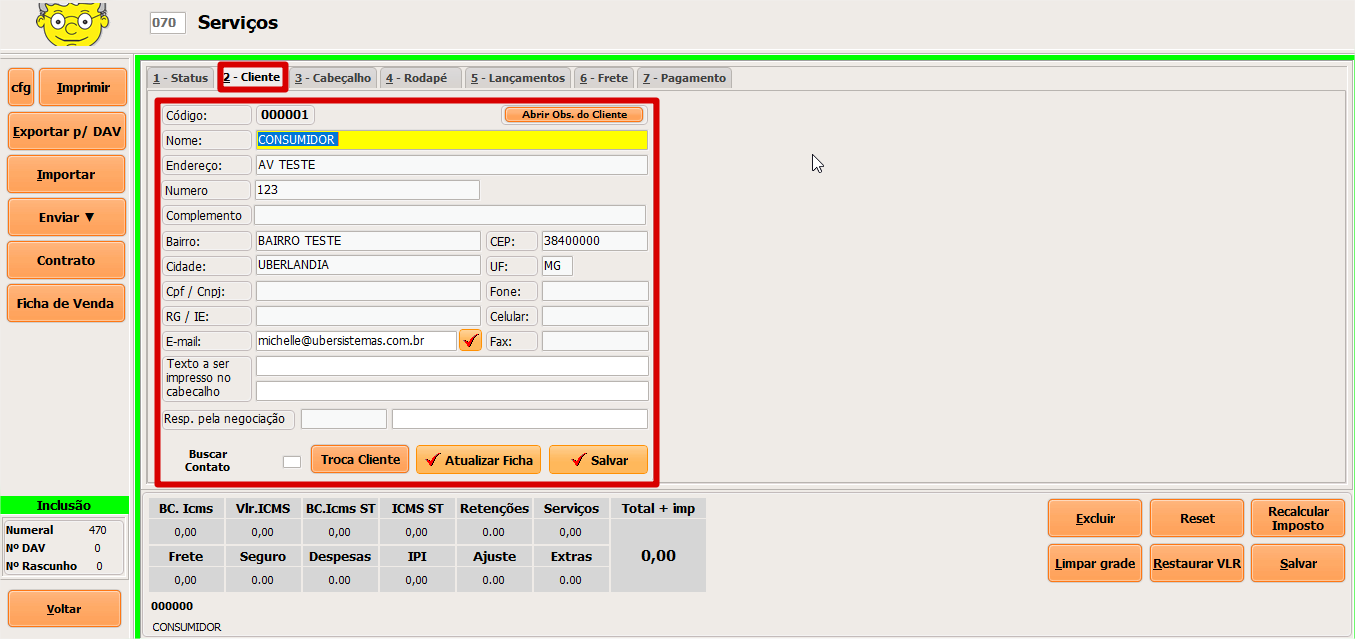This screenshot has width=1355, height=639.
Task: Click the red checkmark icon beside E-mail
Action: (x=470, y=341)
